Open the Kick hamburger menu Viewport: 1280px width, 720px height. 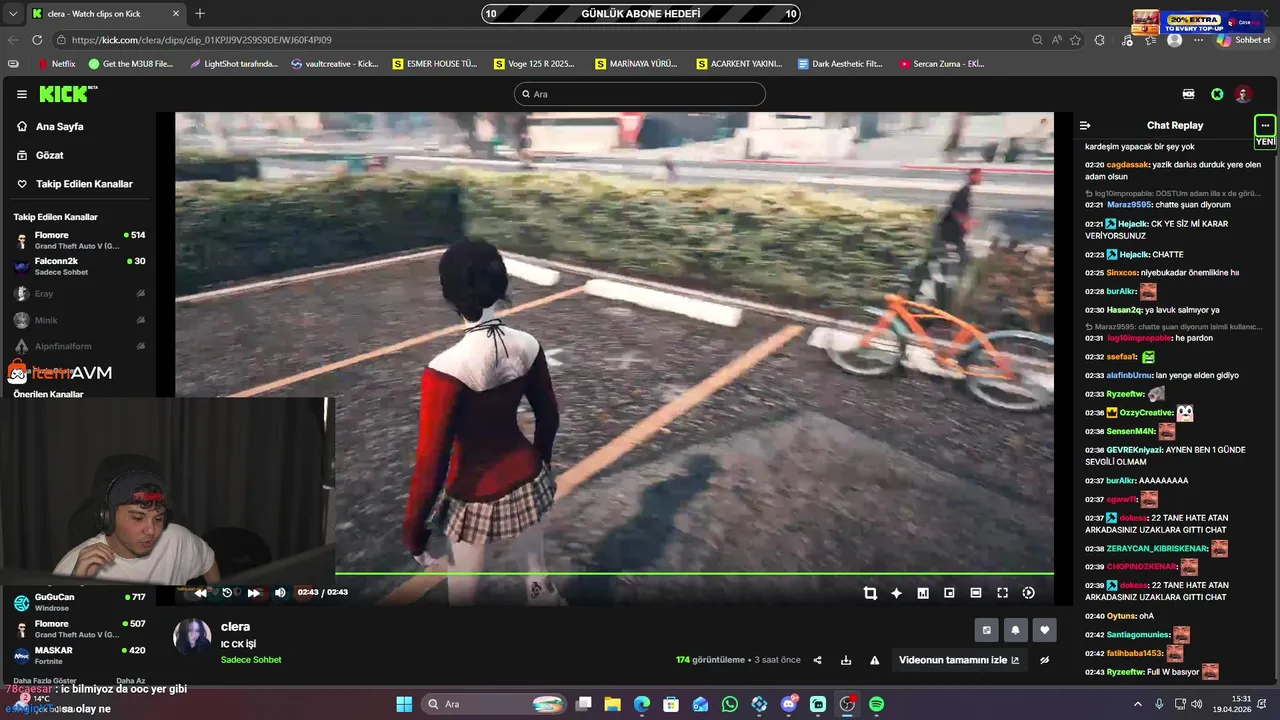pyautogui.click(x=21, y=94)
